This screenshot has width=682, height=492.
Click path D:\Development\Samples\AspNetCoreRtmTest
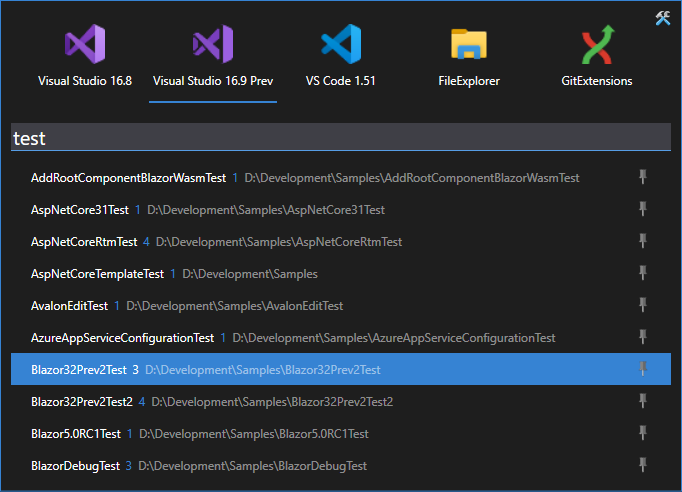279,242
